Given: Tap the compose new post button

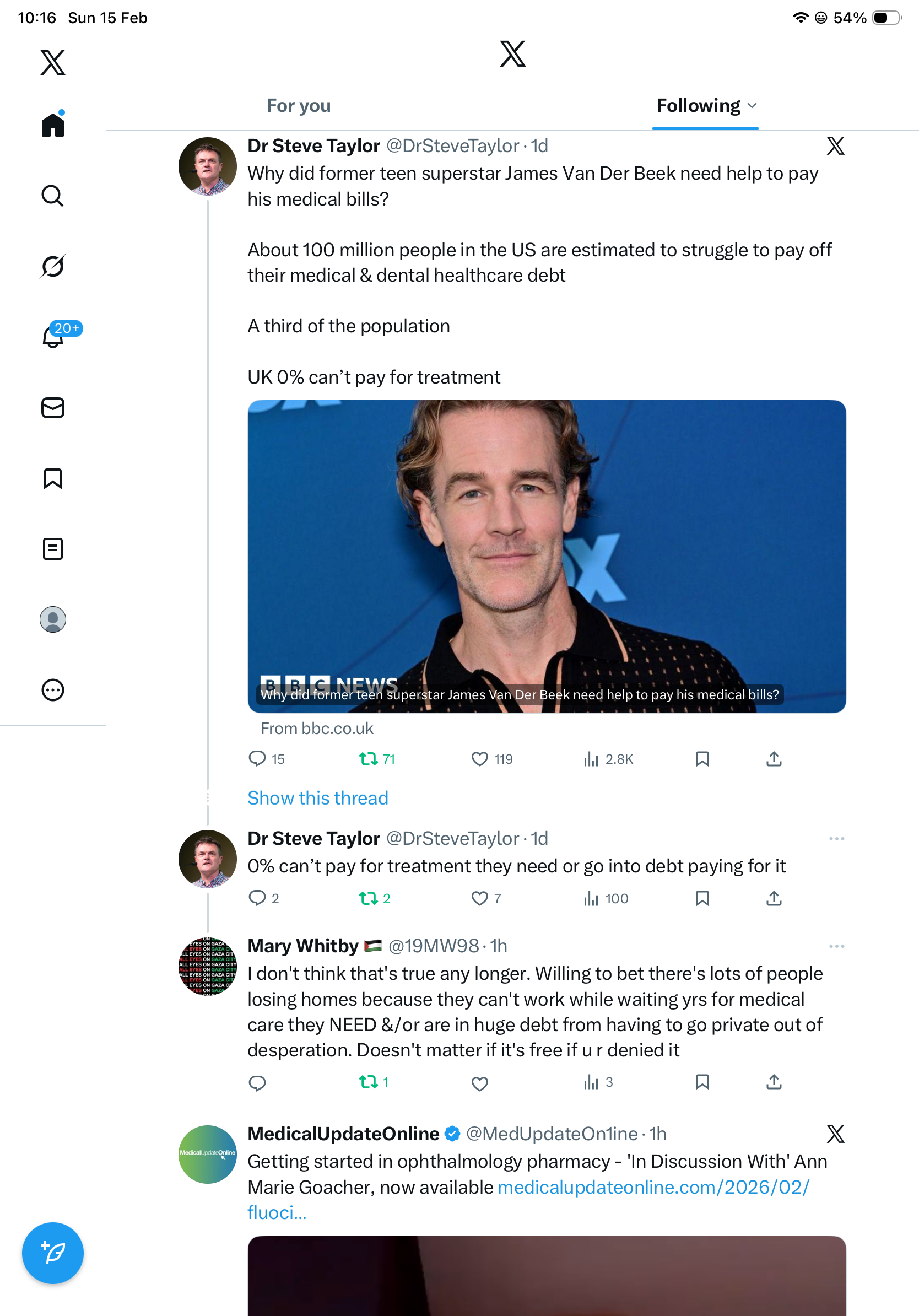Looking at the screenshot, I should [53, 1253].
